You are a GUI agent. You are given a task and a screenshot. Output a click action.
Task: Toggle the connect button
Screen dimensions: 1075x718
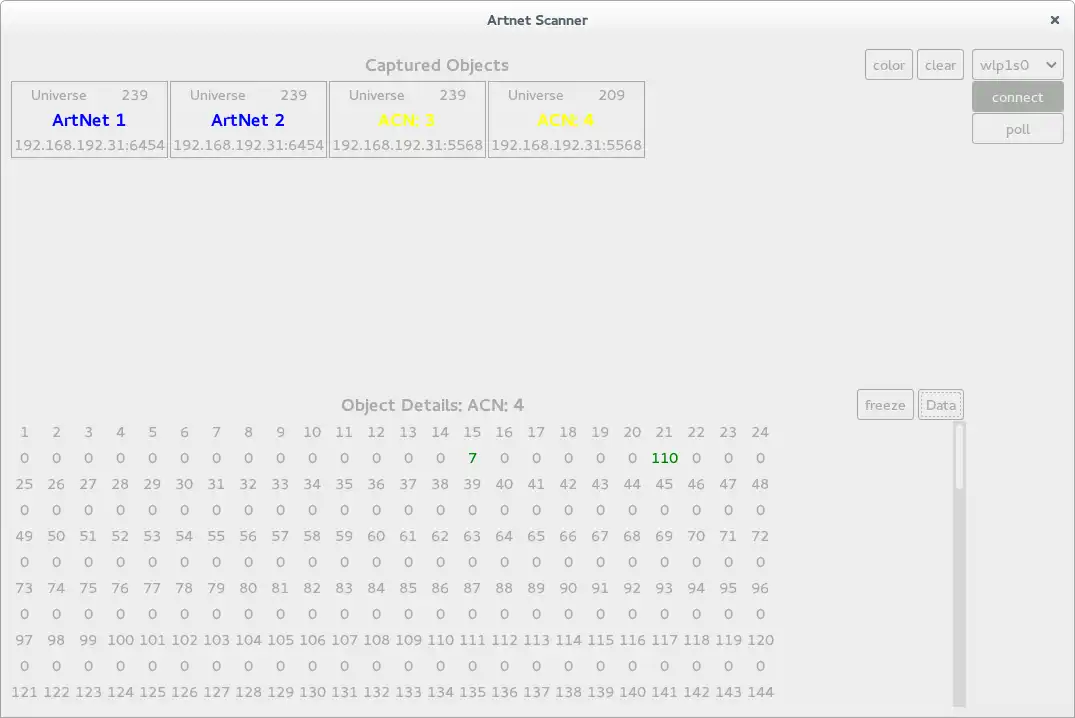pos(1017,97)
